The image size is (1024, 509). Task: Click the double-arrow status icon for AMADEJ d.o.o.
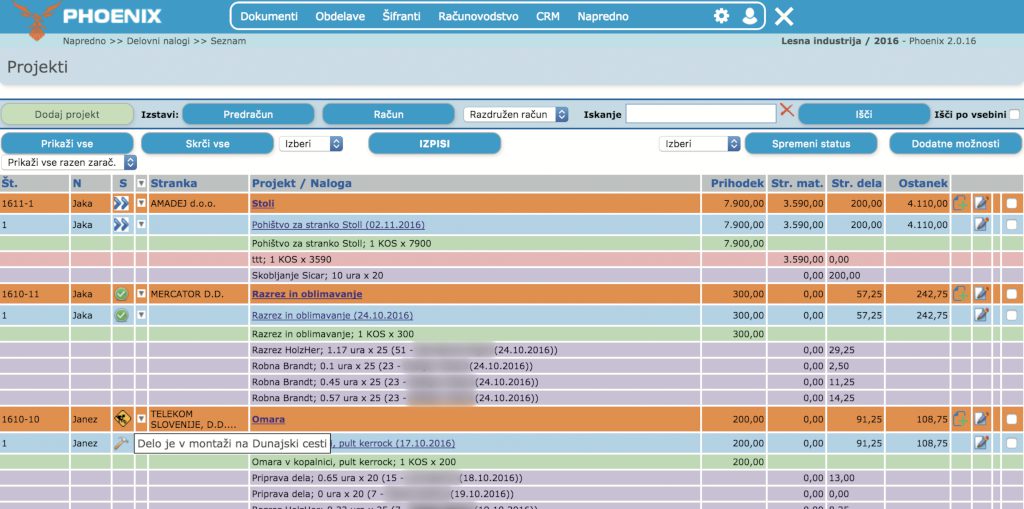(x=122, y=203)
